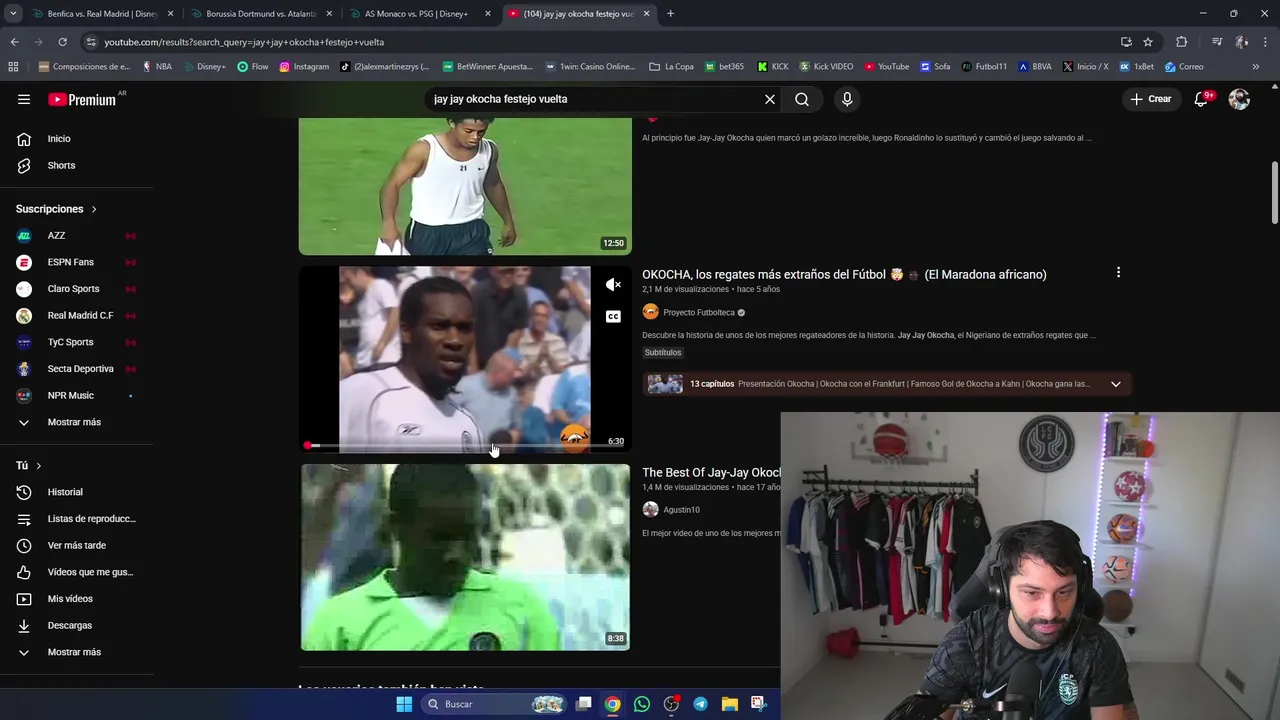
Task: Show more bookmarks overflow chevron
Action: [1256, 67]
